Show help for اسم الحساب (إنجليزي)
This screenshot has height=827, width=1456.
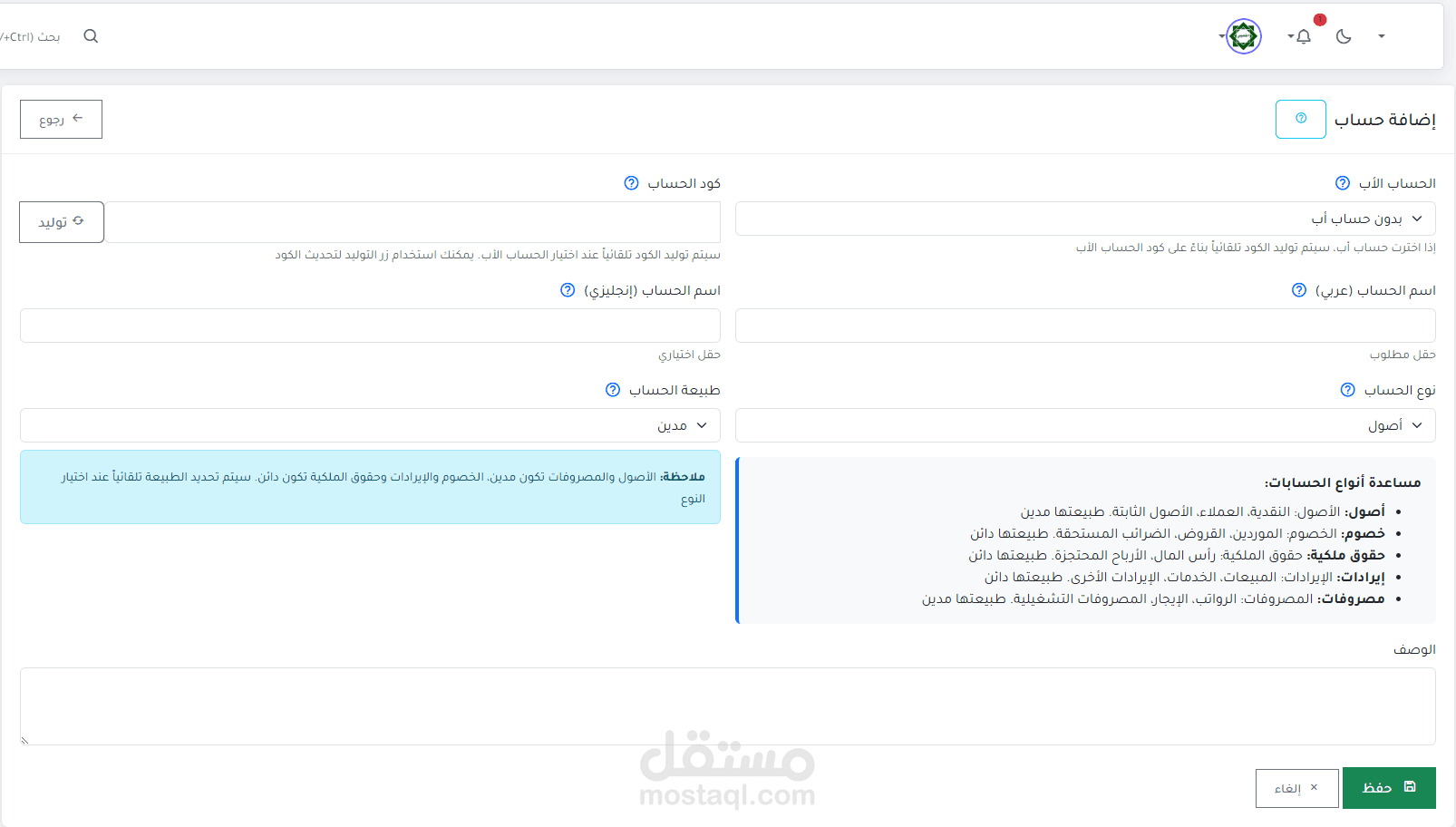(568, 290)
